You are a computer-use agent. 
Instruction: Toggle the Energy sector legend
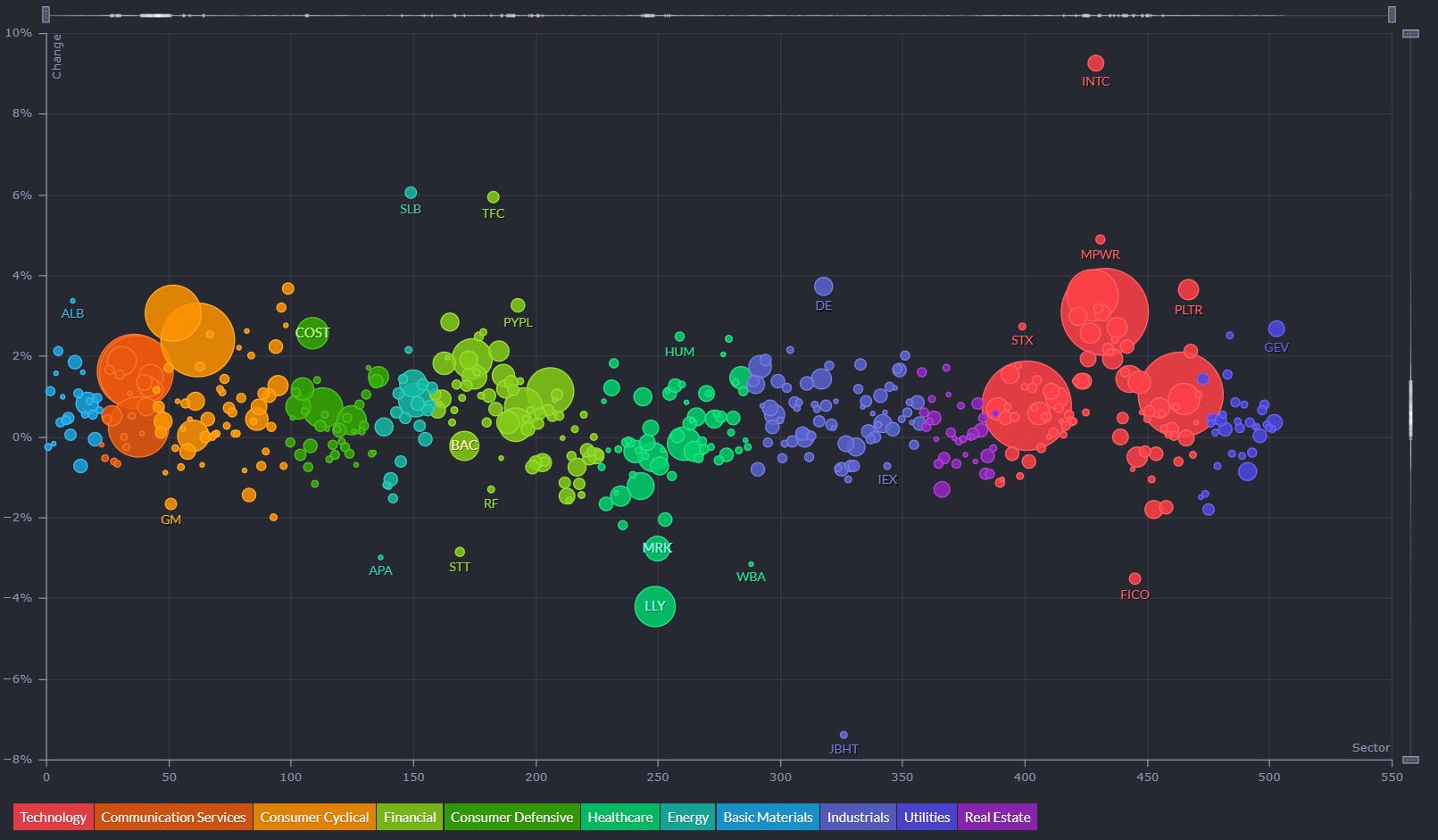click(688, 817)
